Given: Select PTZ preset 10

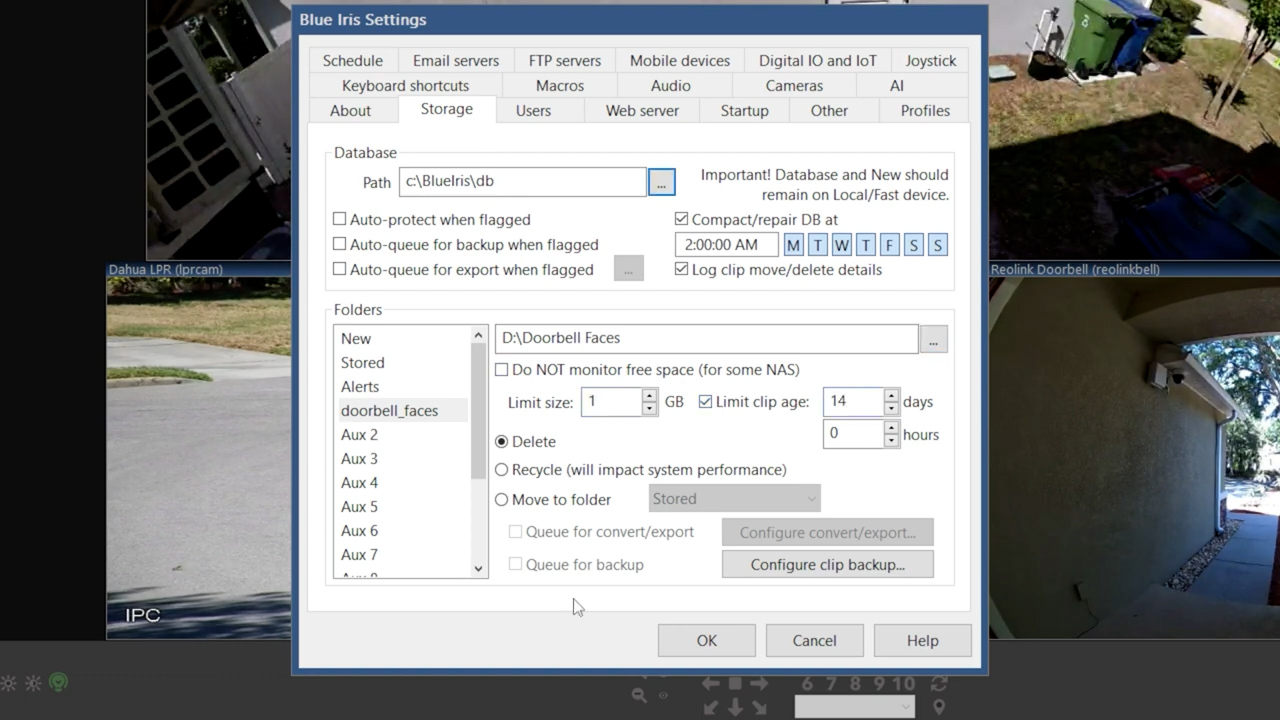Looking at the screenshot, I should point(904,684).
